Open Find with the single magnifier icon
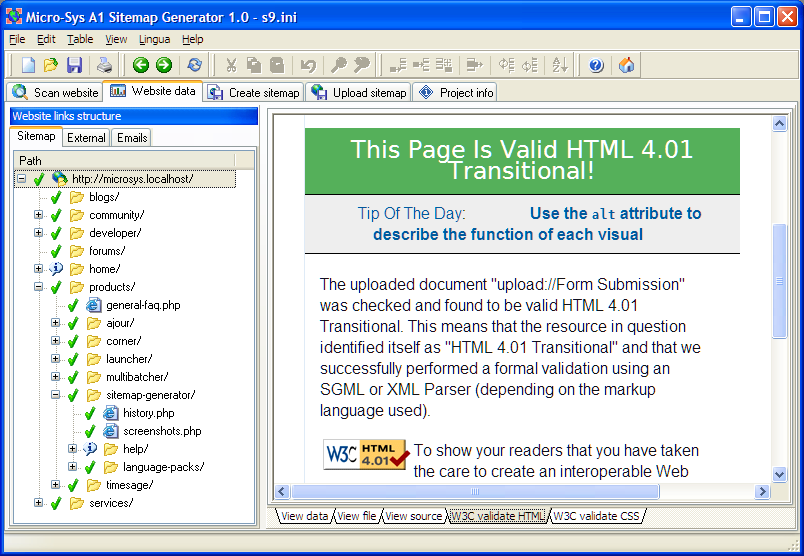This screenshot has width=804, height=556. point(338,65)
